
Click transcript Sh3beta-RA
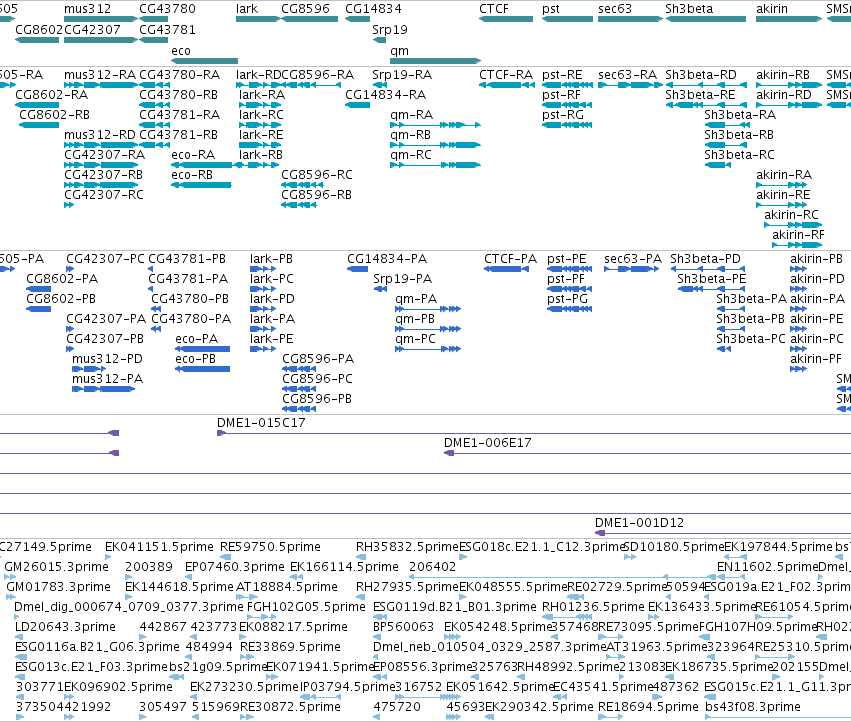(x=740, y=115)
